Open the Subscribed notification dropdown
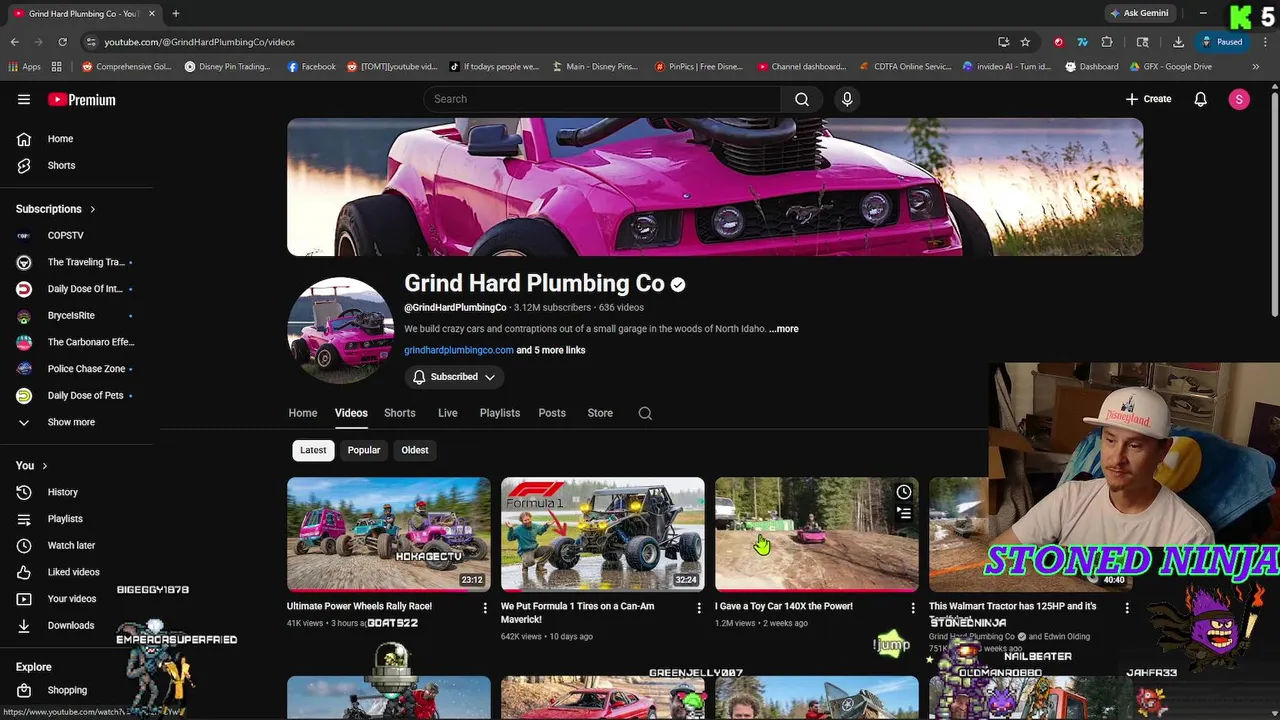The width and height of the screenshot is (1280, 720). coord(454,377)
